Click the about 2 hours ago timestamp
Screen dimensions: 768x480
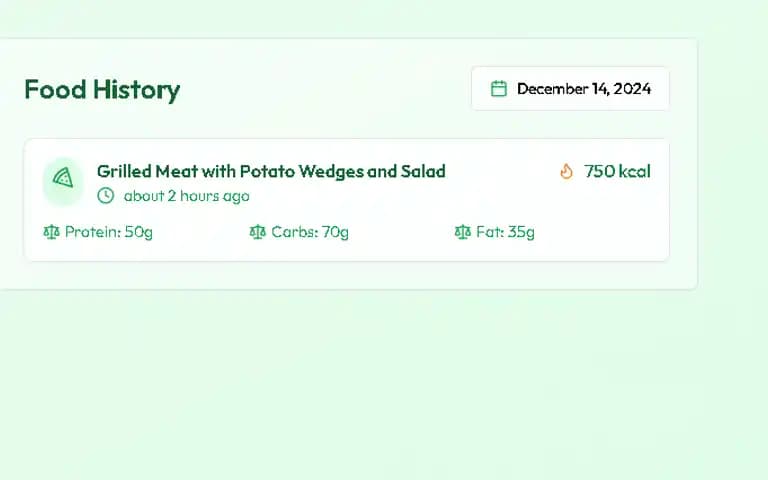[187, 196]
